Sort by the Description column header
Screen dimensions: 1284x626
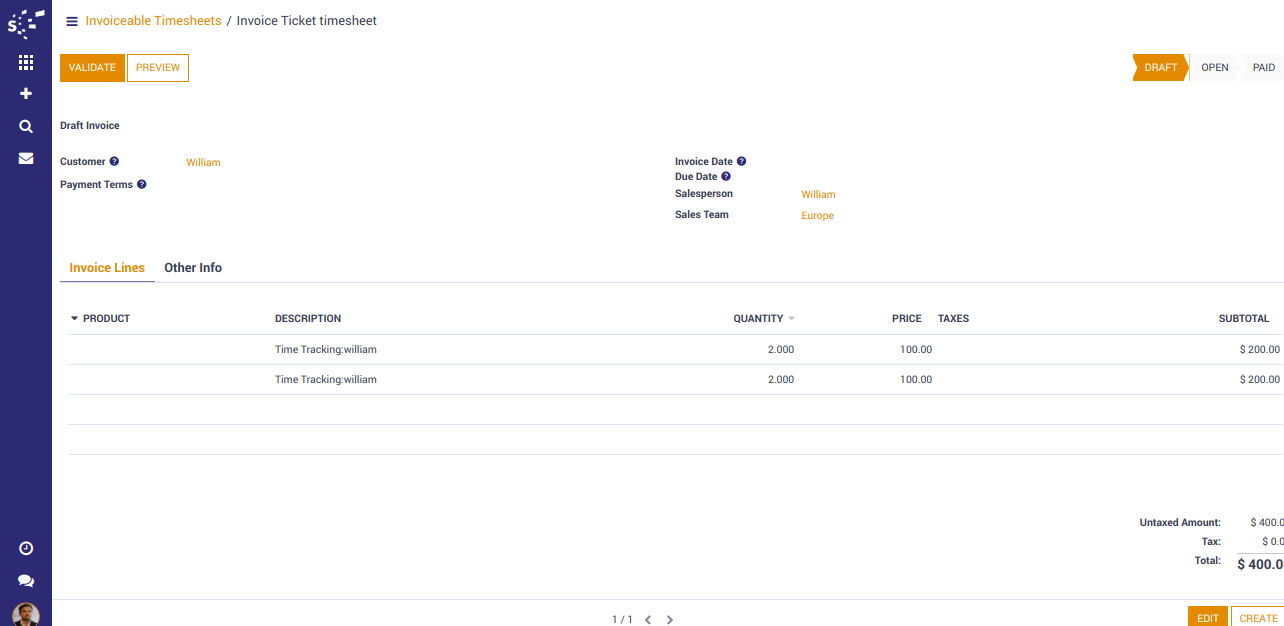point(308,318)
